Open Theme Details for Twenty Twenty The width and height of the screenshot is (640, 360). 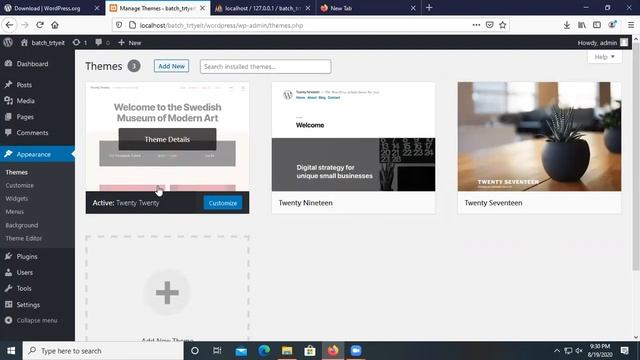pos(167,139)
